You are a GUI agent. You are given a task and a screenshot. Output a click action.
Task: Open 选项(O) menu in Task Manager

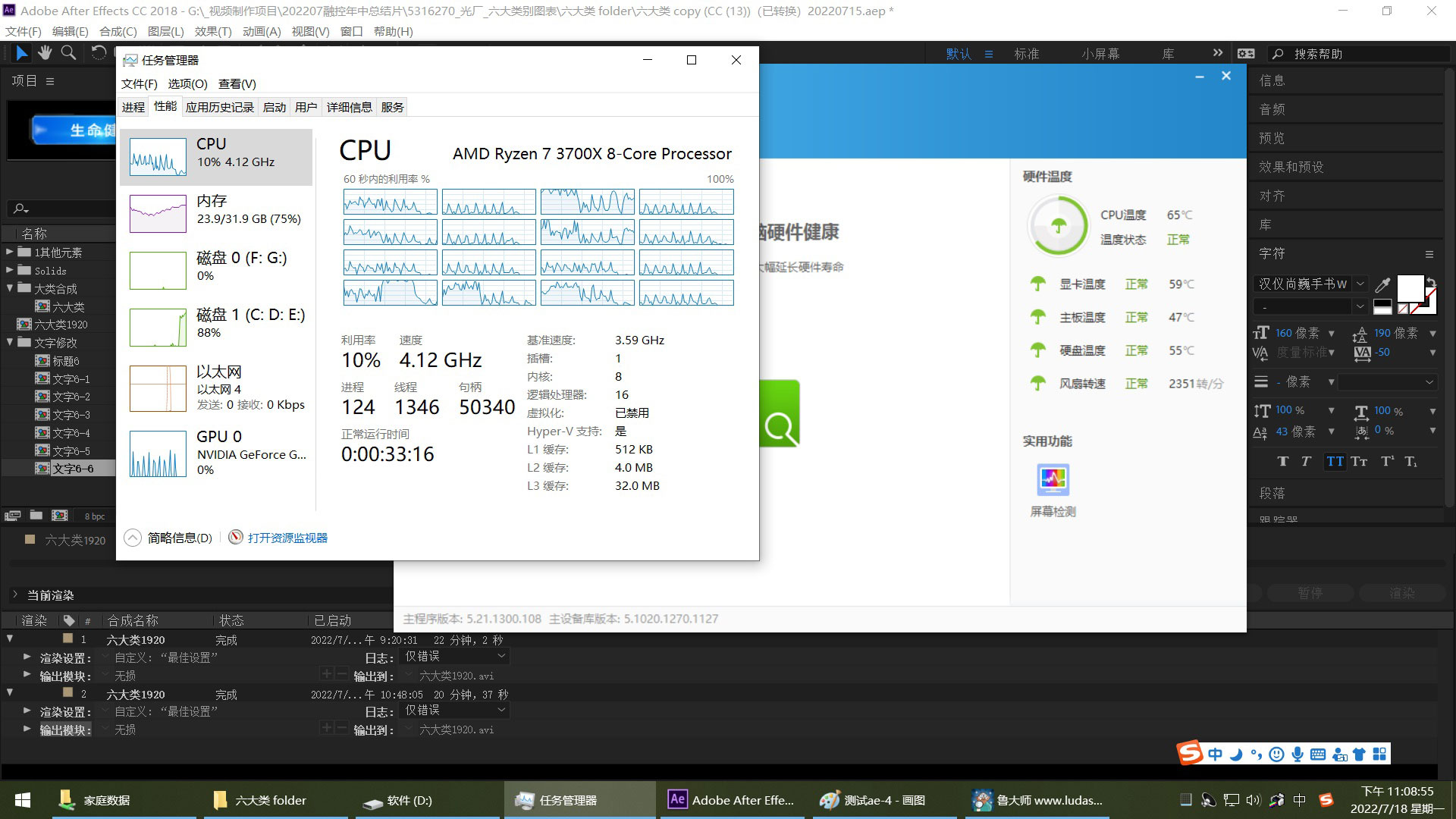tap(187, 83)
